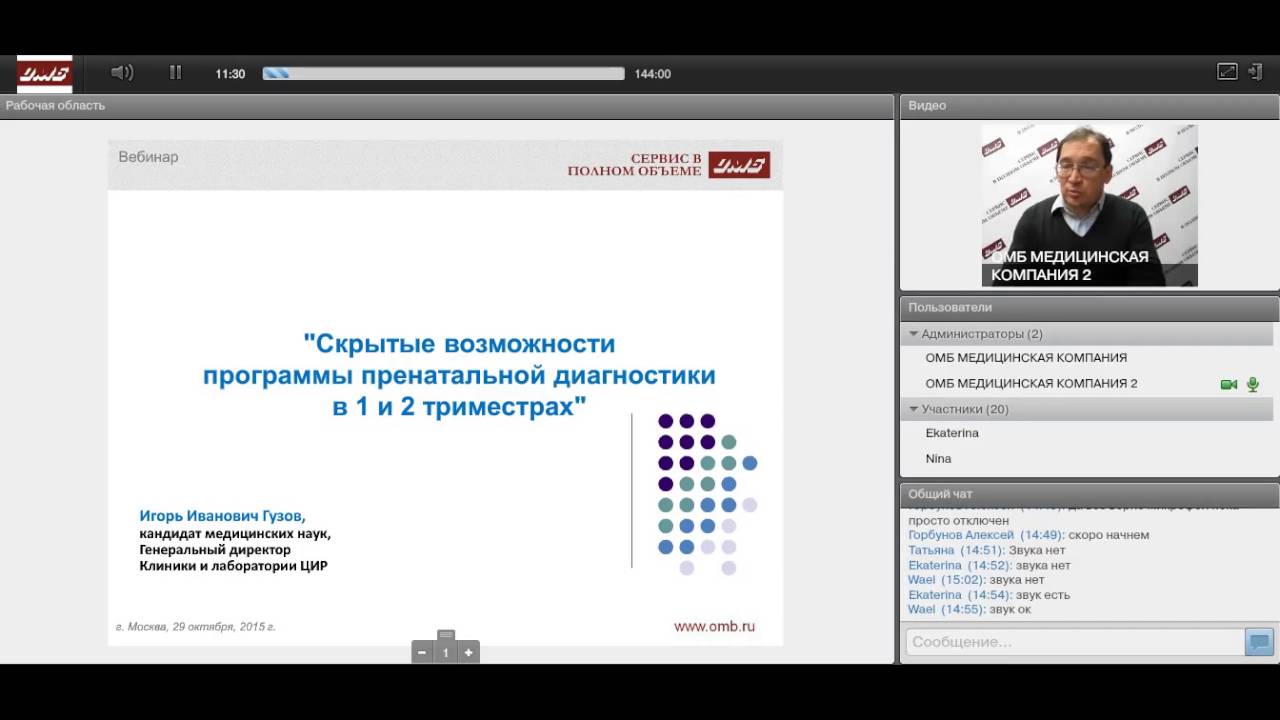This screenshot has height=720, width=1280.
Task: Select user ОМБ МЕДИЦИНСКАЯ КОМПАНИЯ
Action: pyautogui.click(x=1026, y=358)
